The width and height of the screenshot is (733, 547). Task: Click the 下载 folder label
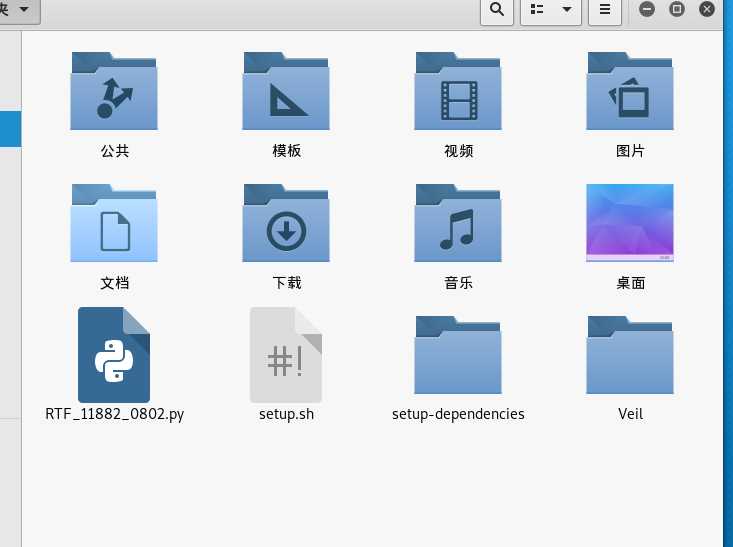(287, 283)
